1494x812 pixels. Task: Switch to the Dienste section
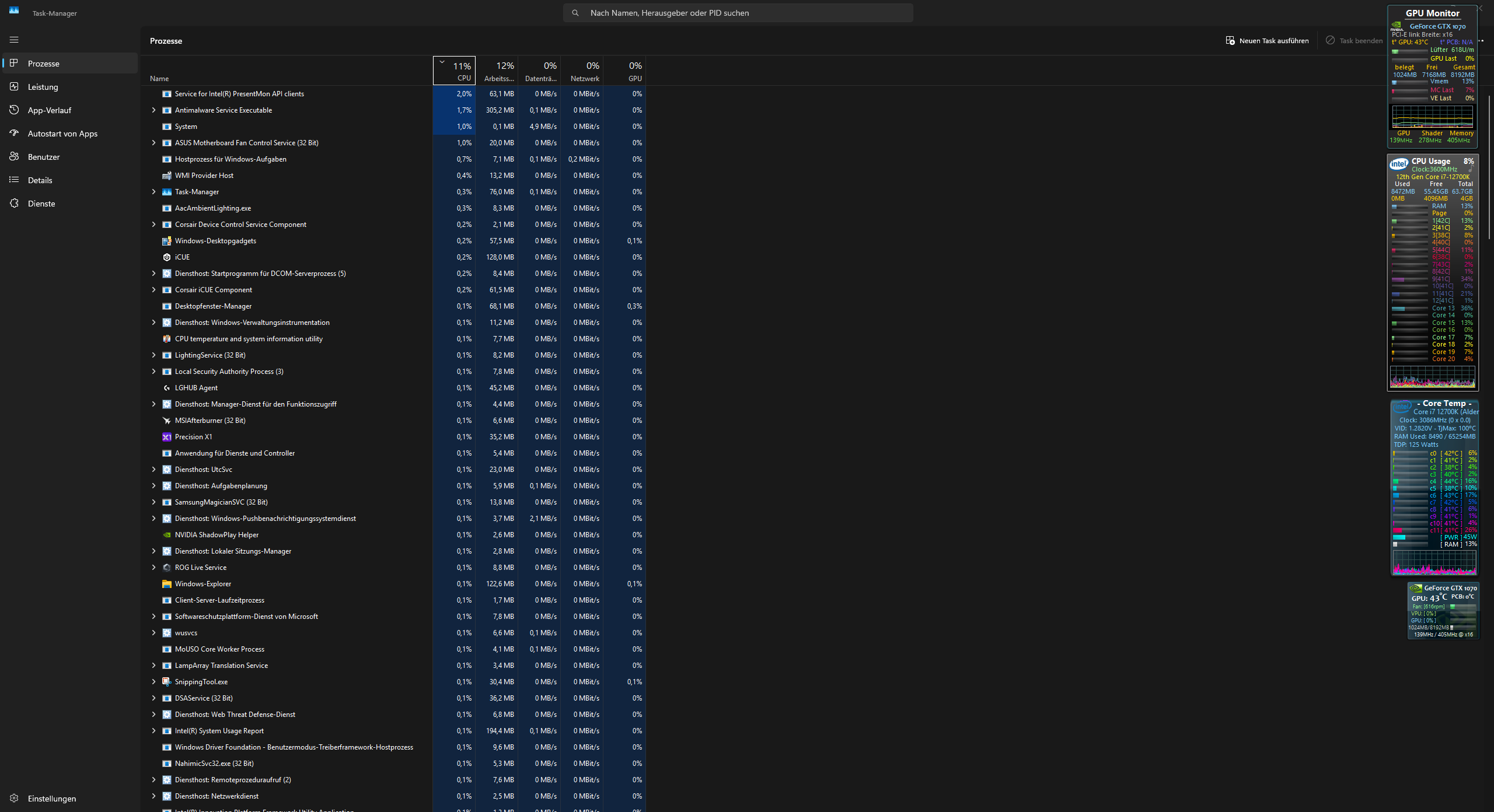click(x=42, y=203)
